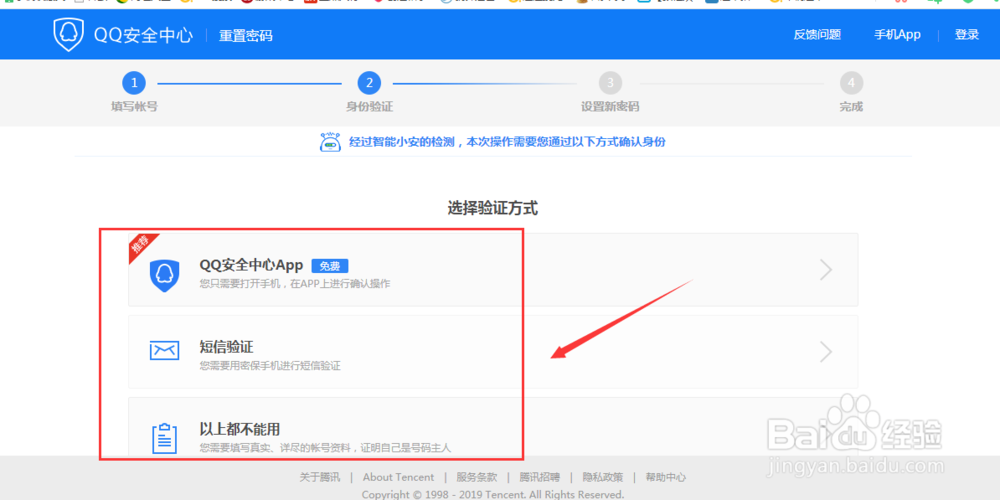Screen dimensions: 1000x500
Task: Open the 腾讯招聘 footer link
Action: [540, 477]
